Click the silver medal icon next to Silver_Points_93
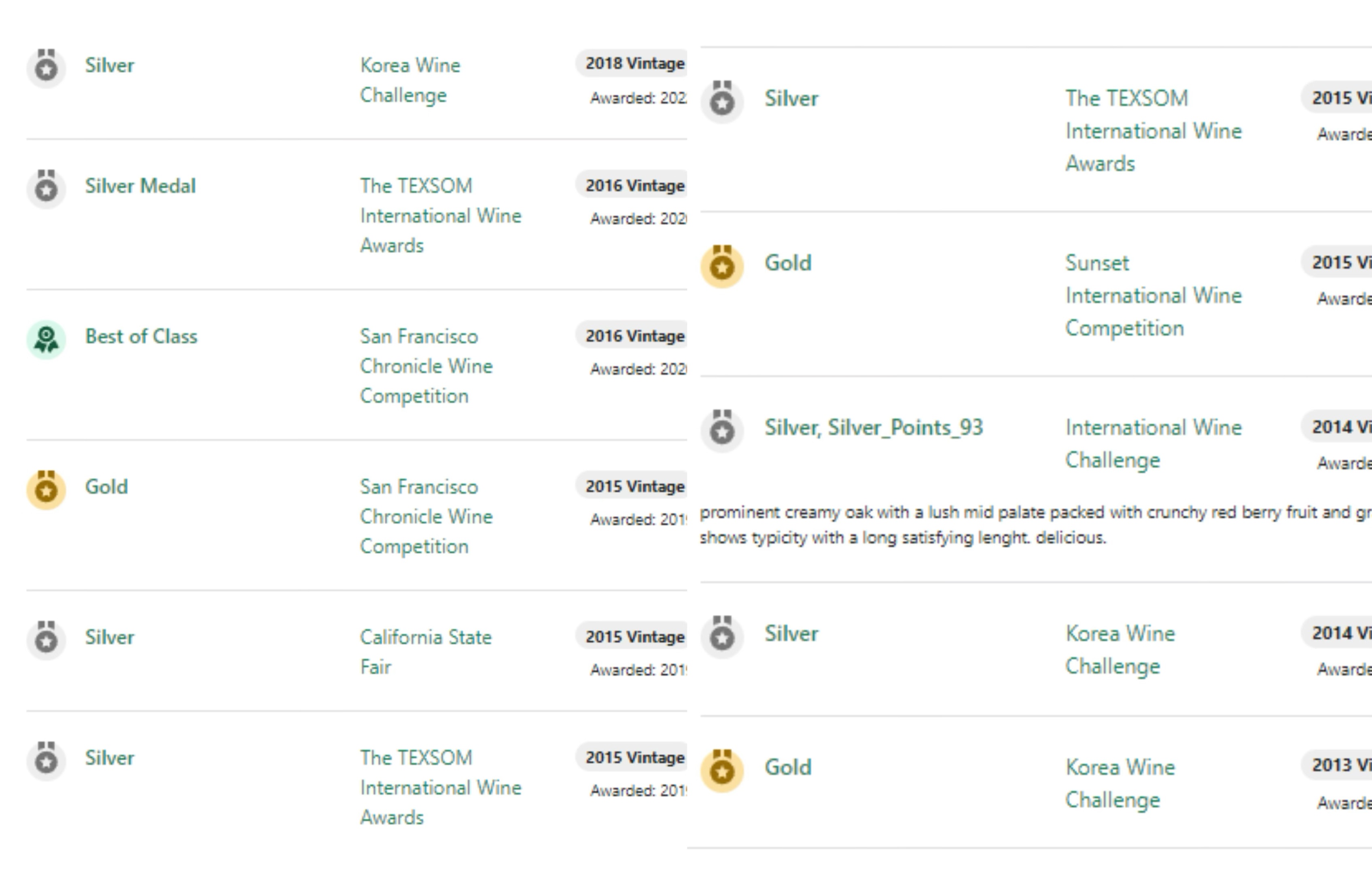Image resolution: width=1372 pixels, height=873 pixels. (722, 431)
